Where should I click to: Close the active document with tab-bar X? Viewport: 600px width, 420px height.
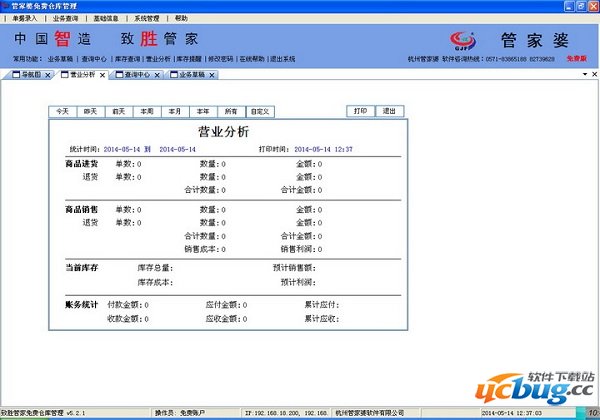click(595, 74)
